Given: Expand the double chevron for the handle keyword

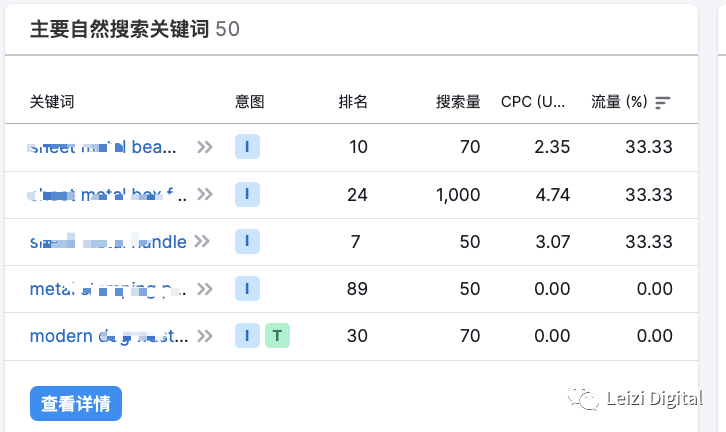Looking at the screenshot, I should (x=203, y=241).
